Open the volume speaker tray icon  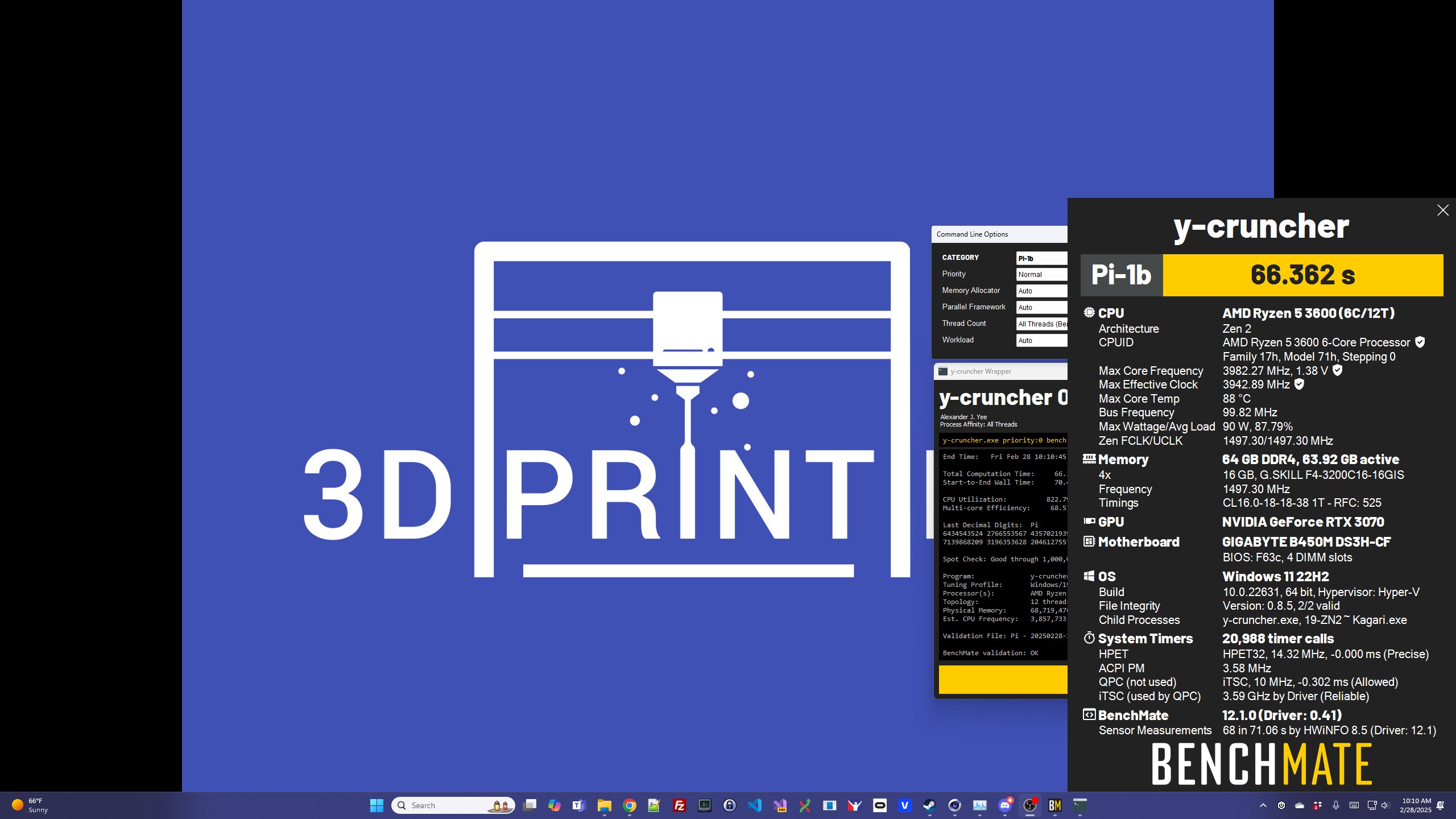pos(1385,805)
